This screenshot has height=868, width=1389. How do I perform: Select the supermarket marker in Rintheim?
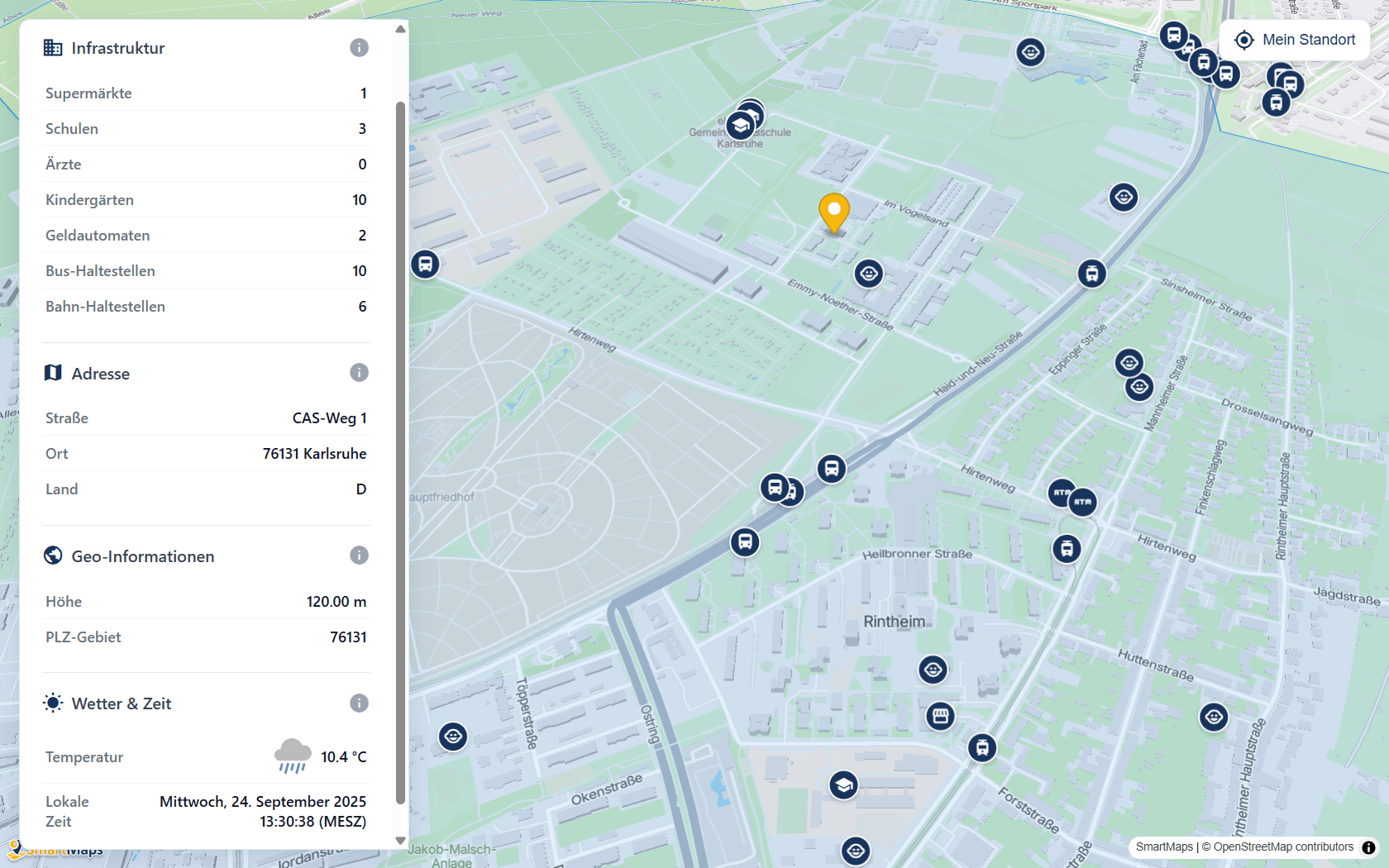(x=940, y=716)
